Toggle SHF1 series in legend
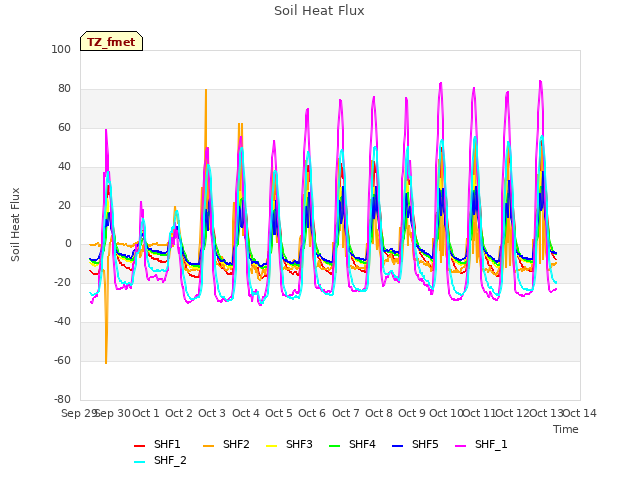Viewport: 640px width, 480px height. click(157, 444)
